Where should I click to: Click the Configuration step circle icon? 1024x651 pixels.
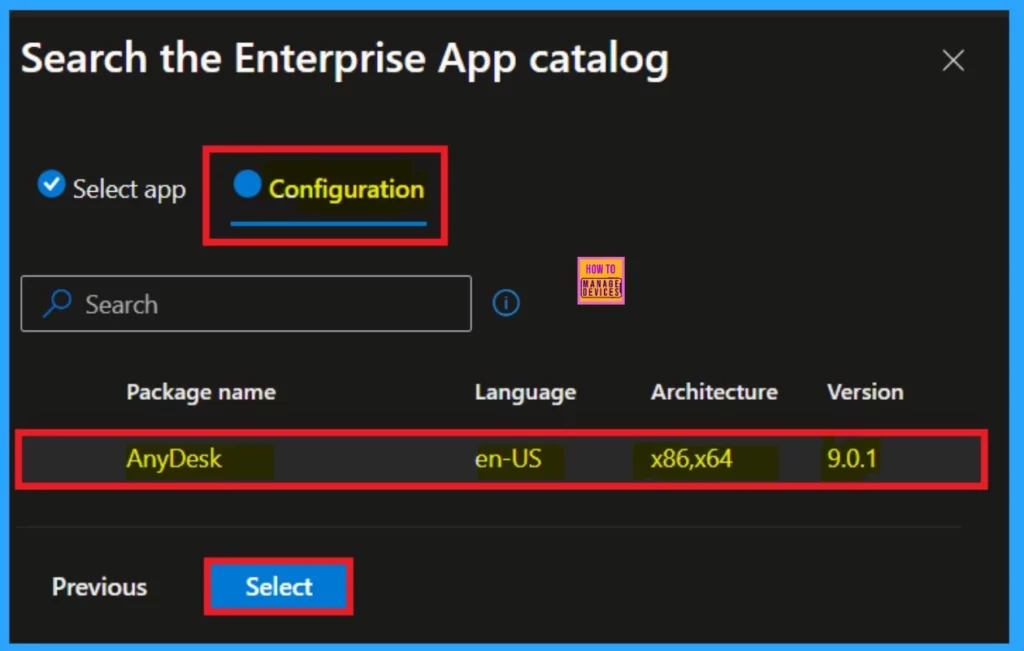(x=247, y=183)
